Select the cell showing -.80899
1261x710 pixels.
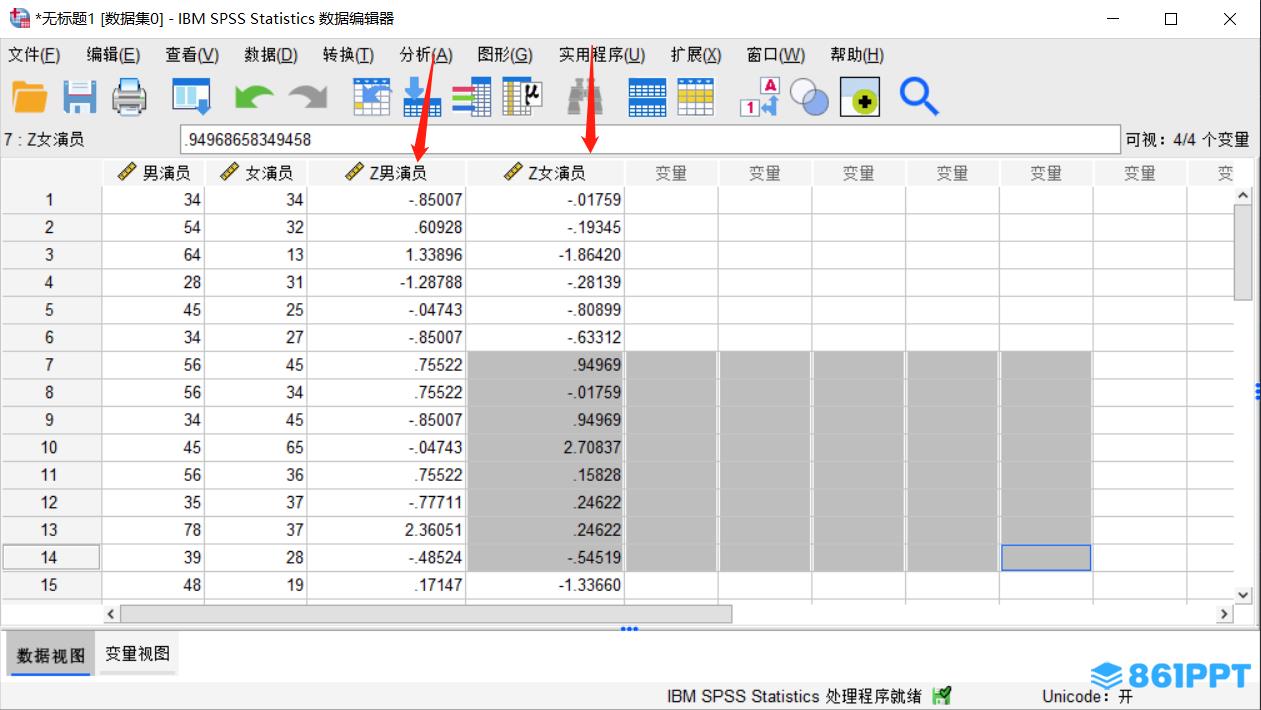(x=545, y=310)
